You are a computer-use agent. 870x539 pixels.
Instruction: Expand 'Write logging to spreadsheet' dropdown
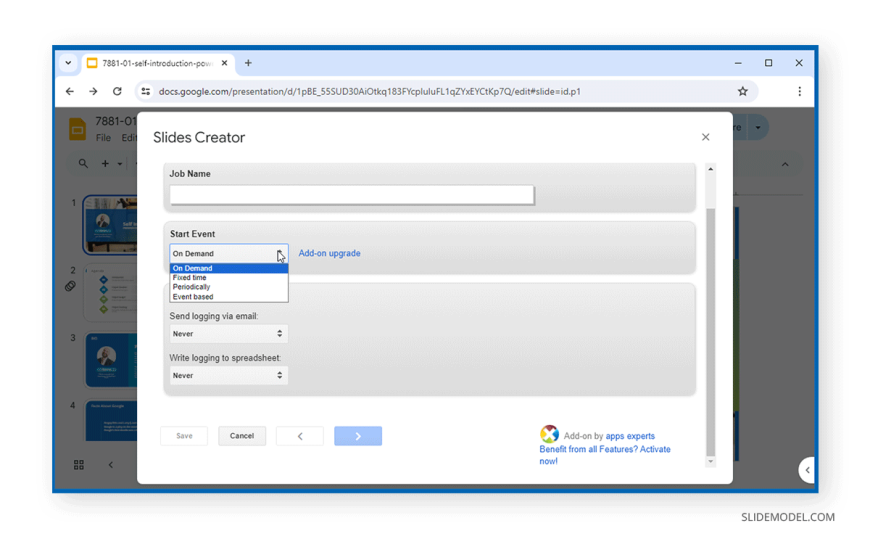pyautogui.click(x=228, y=376)
